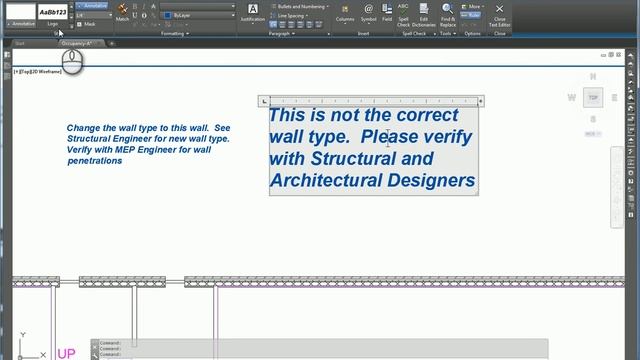Click the Columns icon
Screen dimensions: 640x360
pos(345,13)
